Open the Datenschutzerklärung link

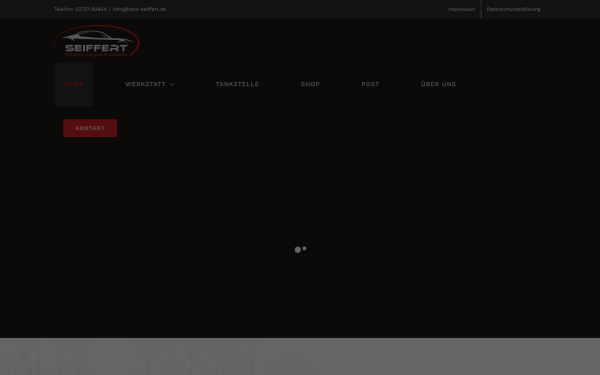click(x=514, y=9)
